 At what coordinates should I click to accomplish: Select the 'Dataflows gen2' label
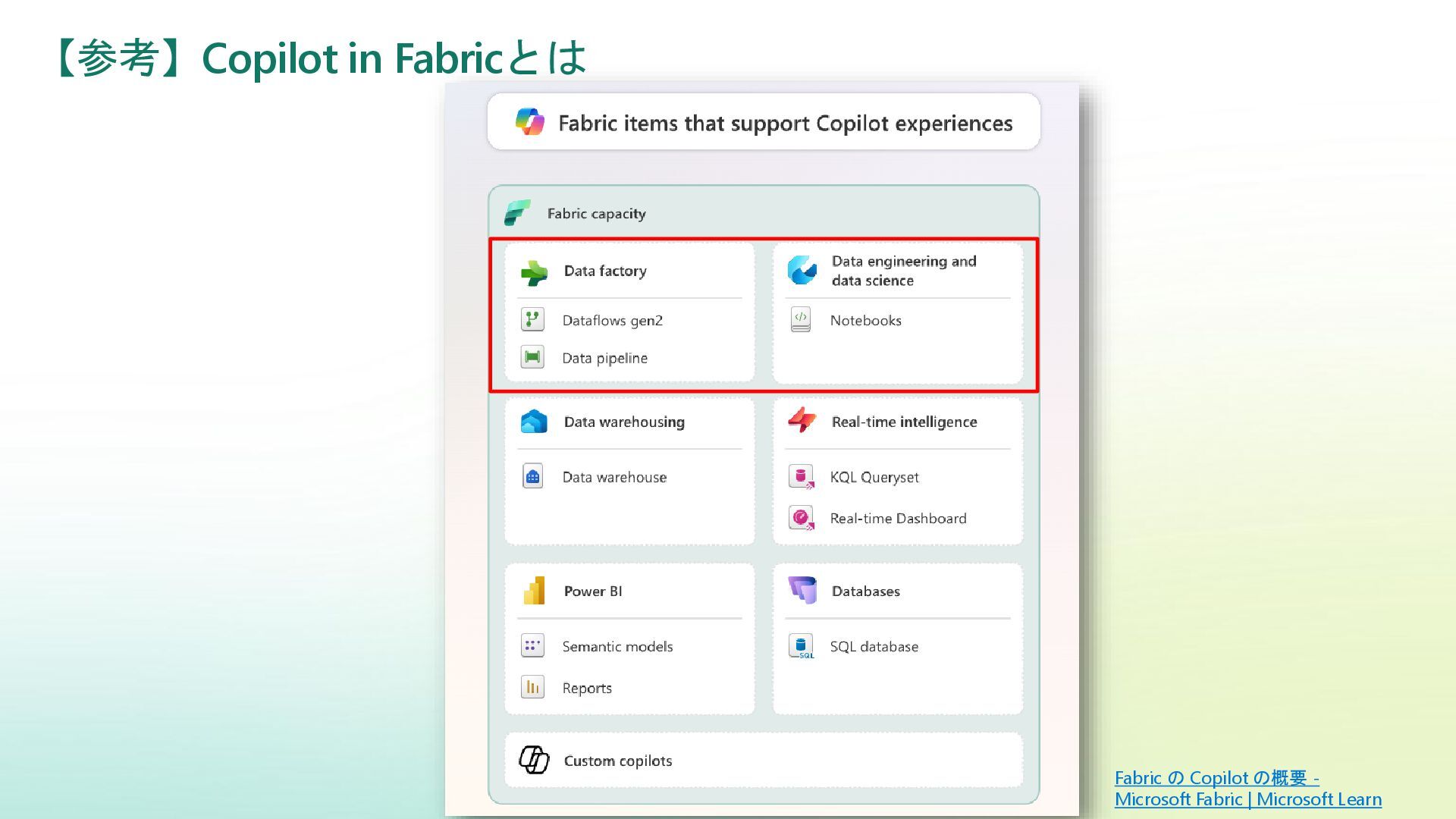[612, 321]
